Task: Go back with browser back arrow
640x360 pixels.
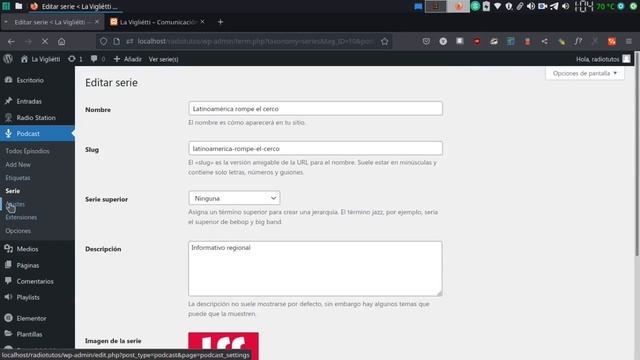Action: click(11, 42)
